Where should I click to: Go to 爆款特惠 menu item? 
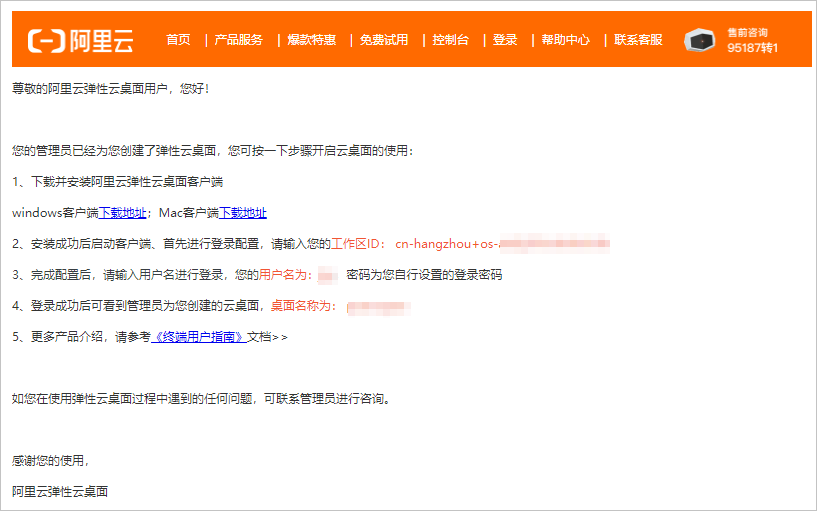[312, 40]
